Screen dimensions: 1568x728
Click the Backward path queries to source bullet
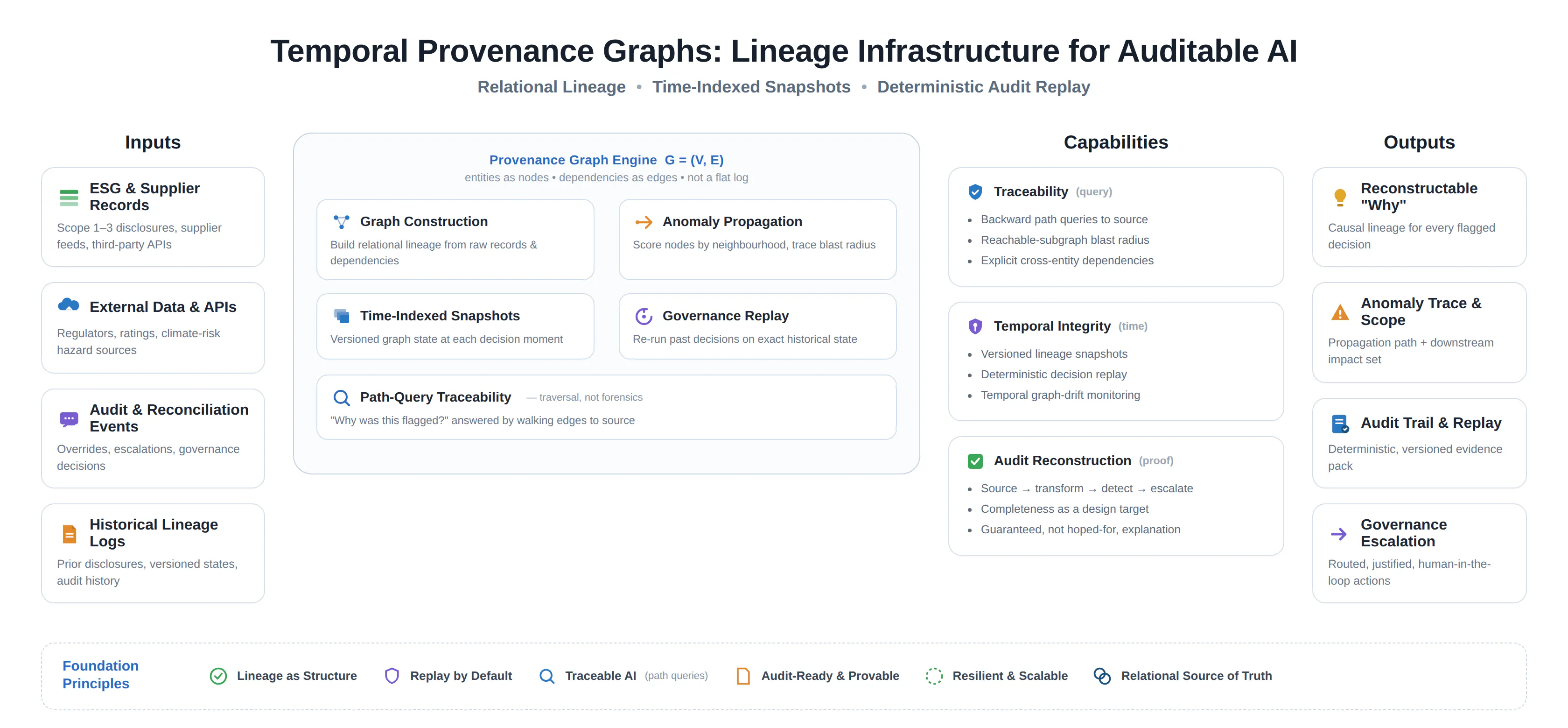click(x=1064, y=219)
